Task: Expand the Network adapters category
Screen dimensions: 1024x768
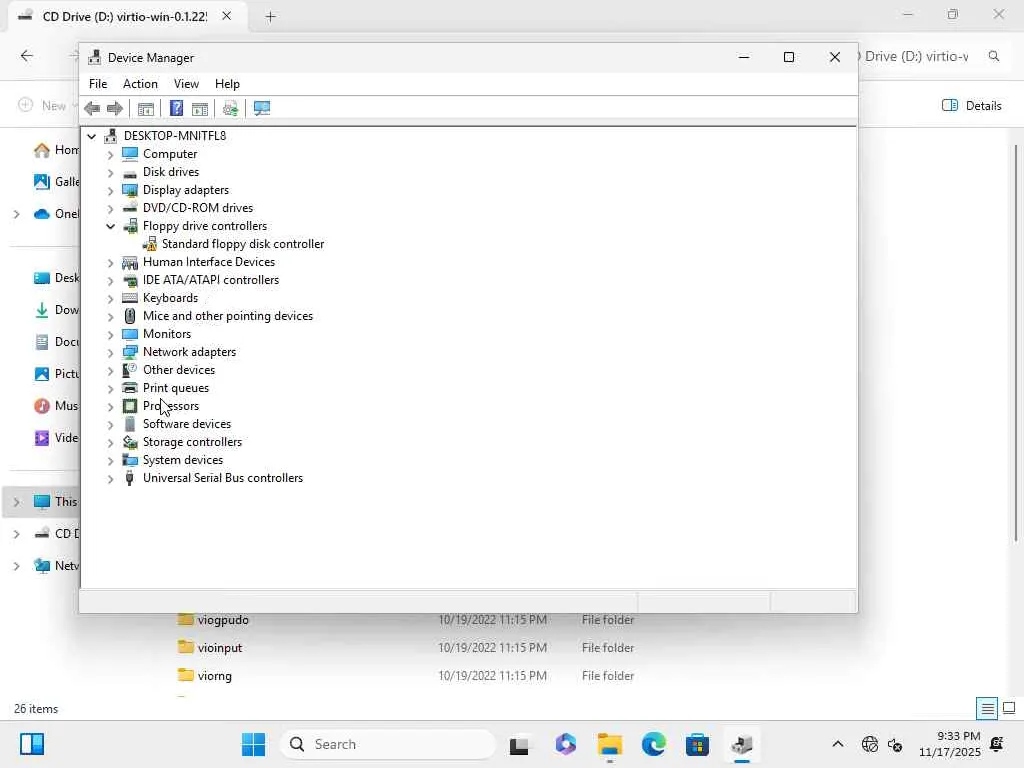Action: 110,353
